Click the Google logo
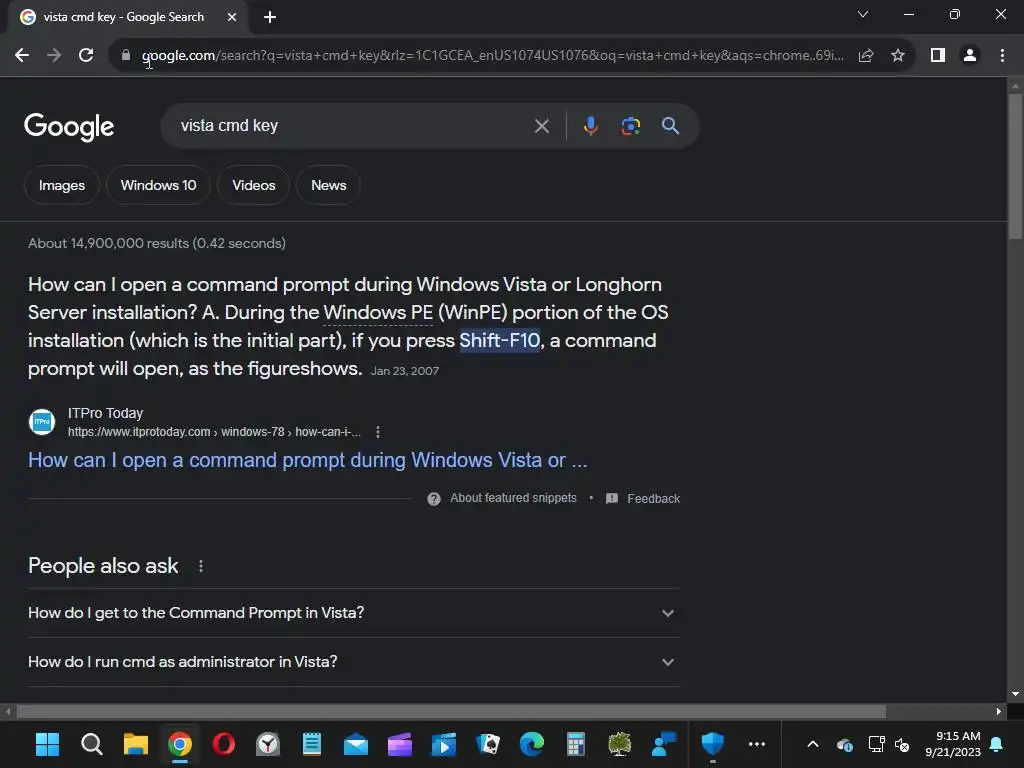 click(x=69, y=127)
